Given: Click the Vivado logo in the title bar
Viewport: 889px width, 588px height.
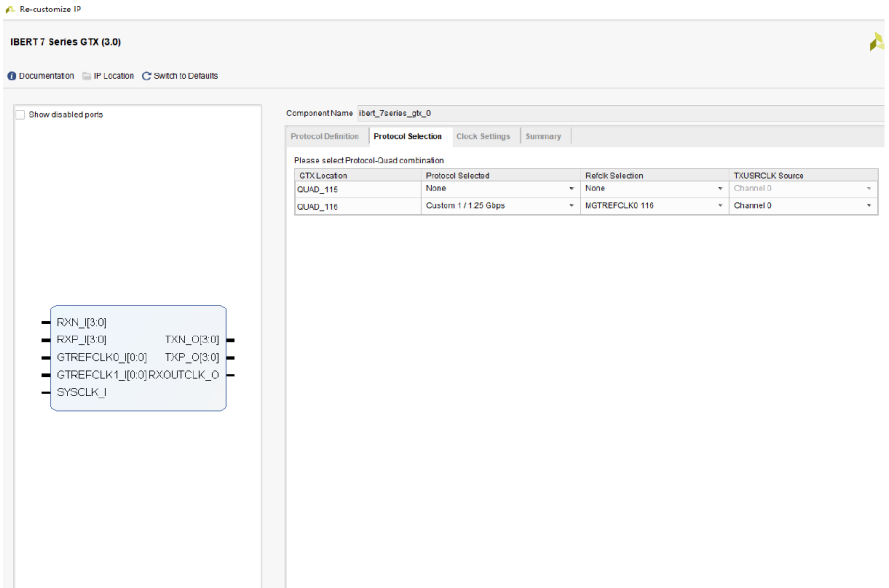Looking at the screenshot, I should 10,9.
